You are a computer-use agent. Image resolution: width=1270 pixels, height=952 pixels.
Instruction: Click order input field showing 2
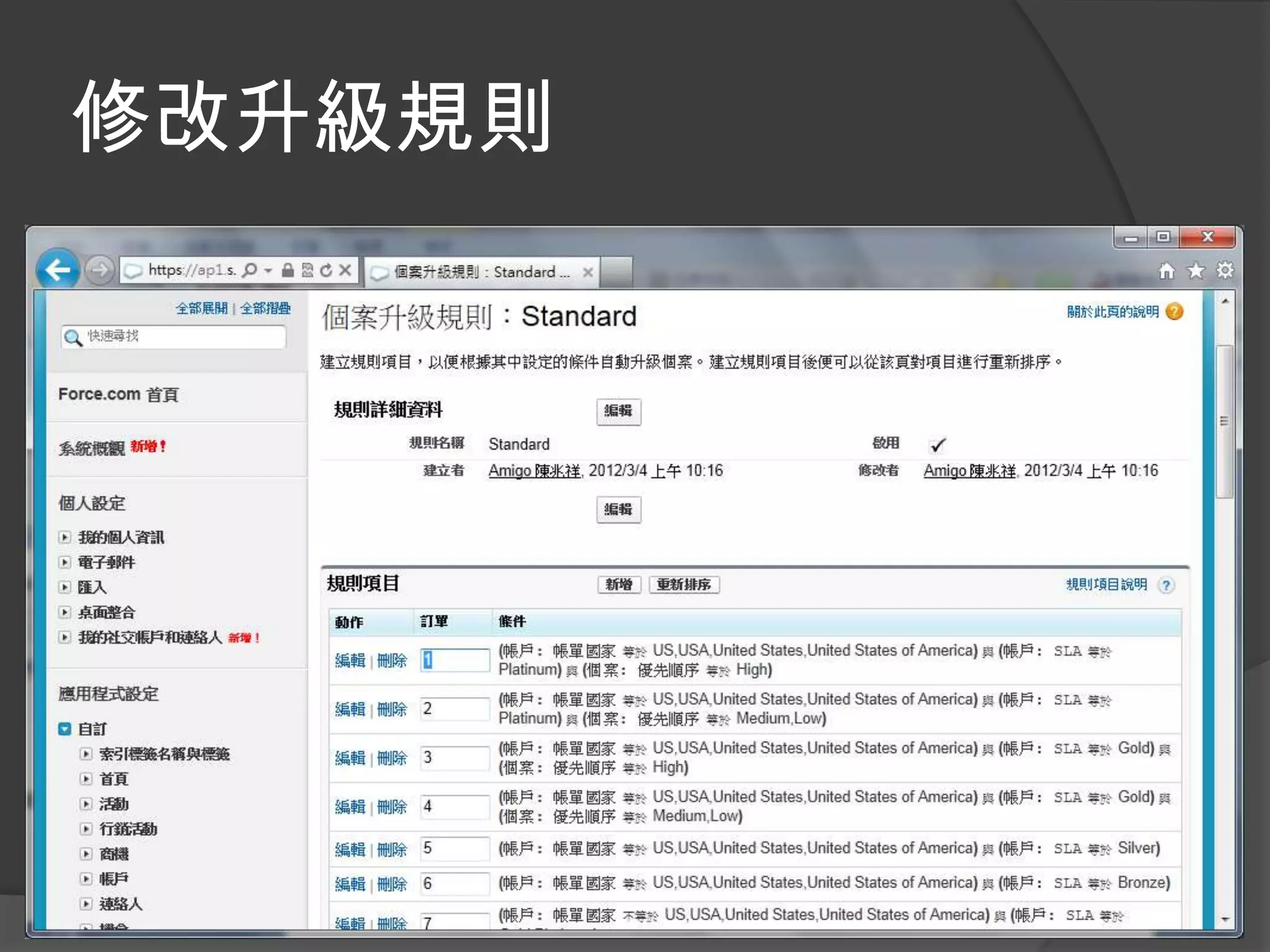pyautogui.click(x=455, y=708)
